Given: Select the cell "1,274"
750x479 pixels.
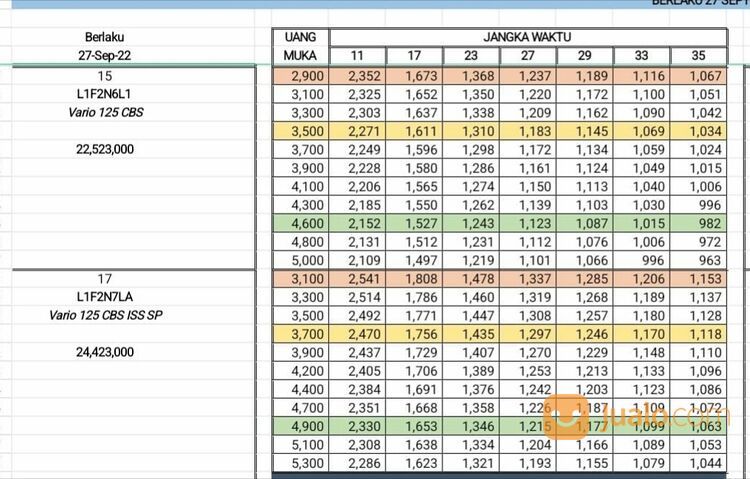Looking at the screenshot, I should pyautogui.click(x=471, y=187).
